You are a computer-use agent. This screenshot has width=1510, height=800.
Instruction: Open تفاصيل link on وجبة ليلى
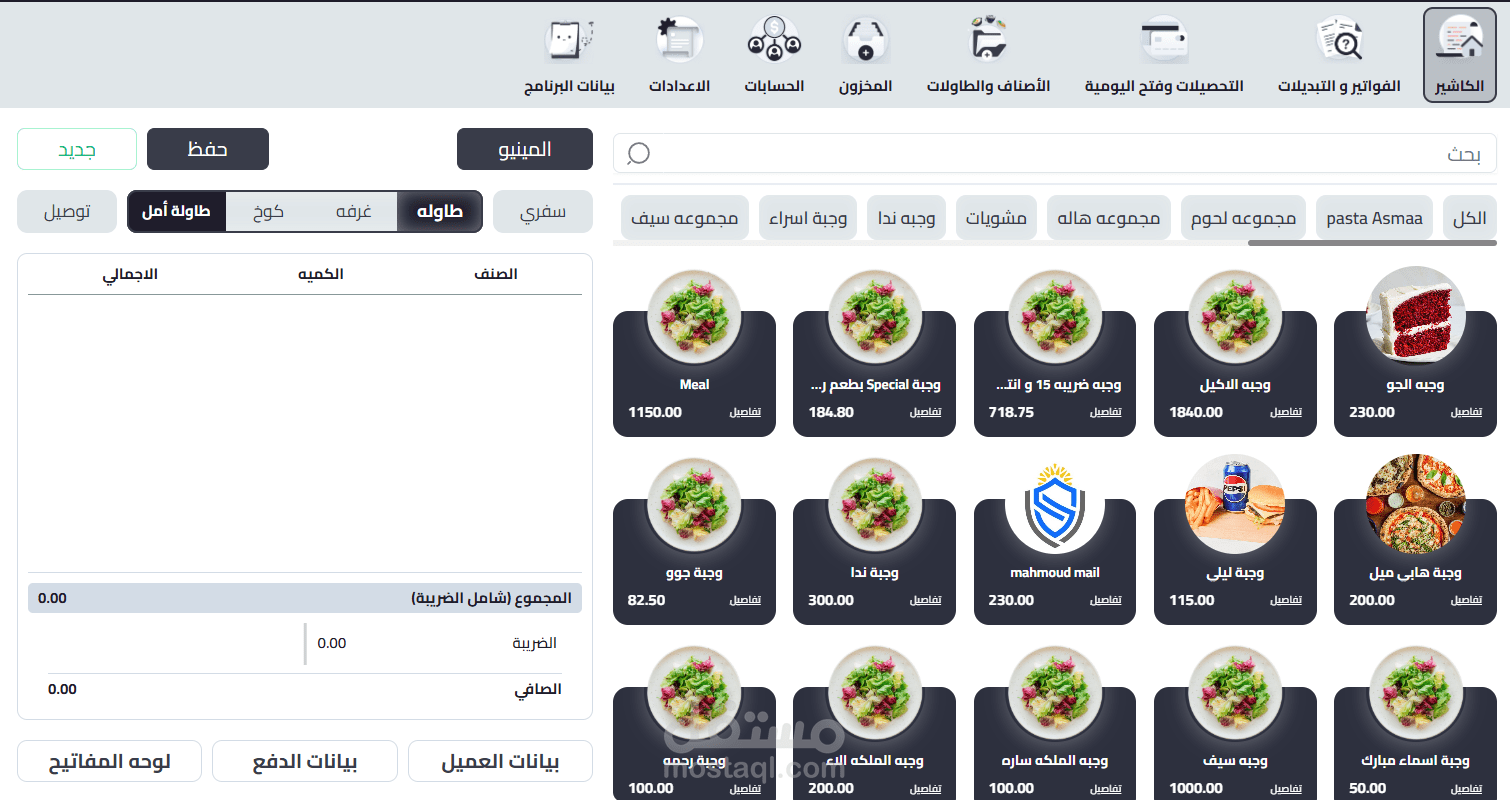(x=1286, y=600)
